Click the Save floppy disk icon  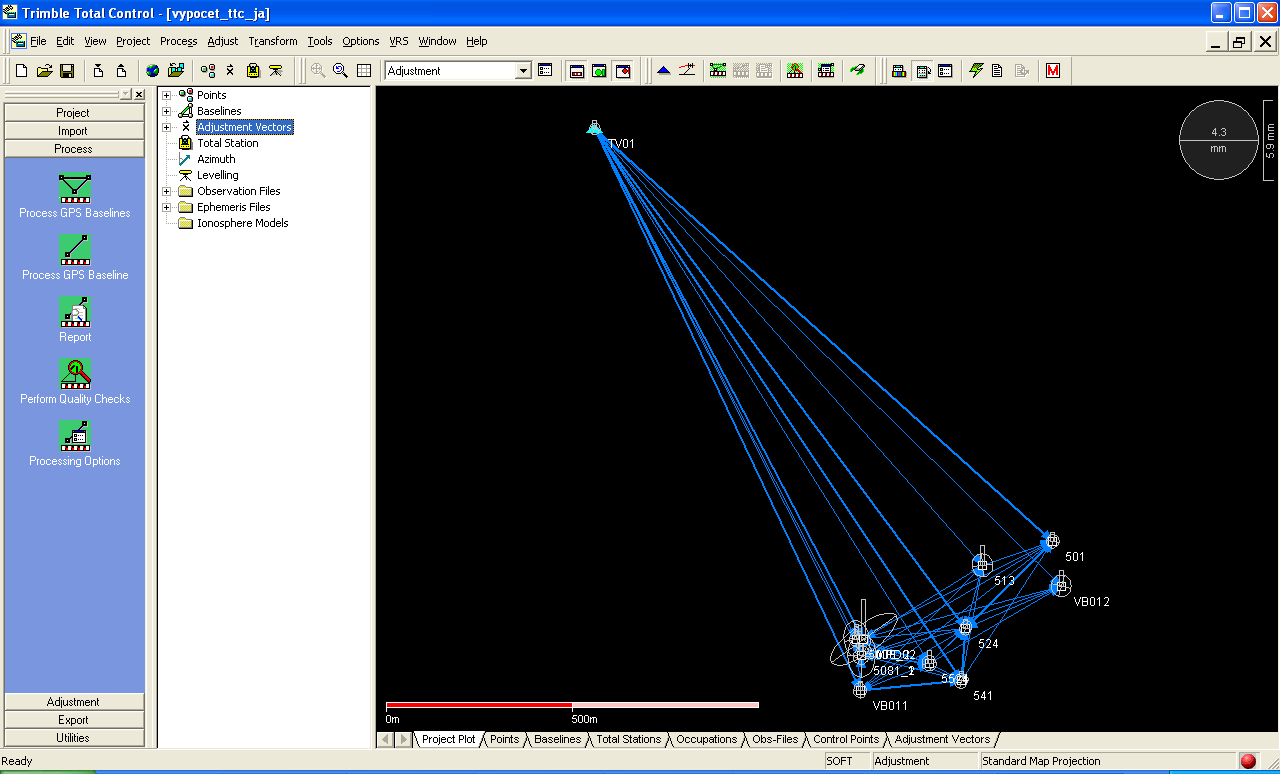pos(67,71)
